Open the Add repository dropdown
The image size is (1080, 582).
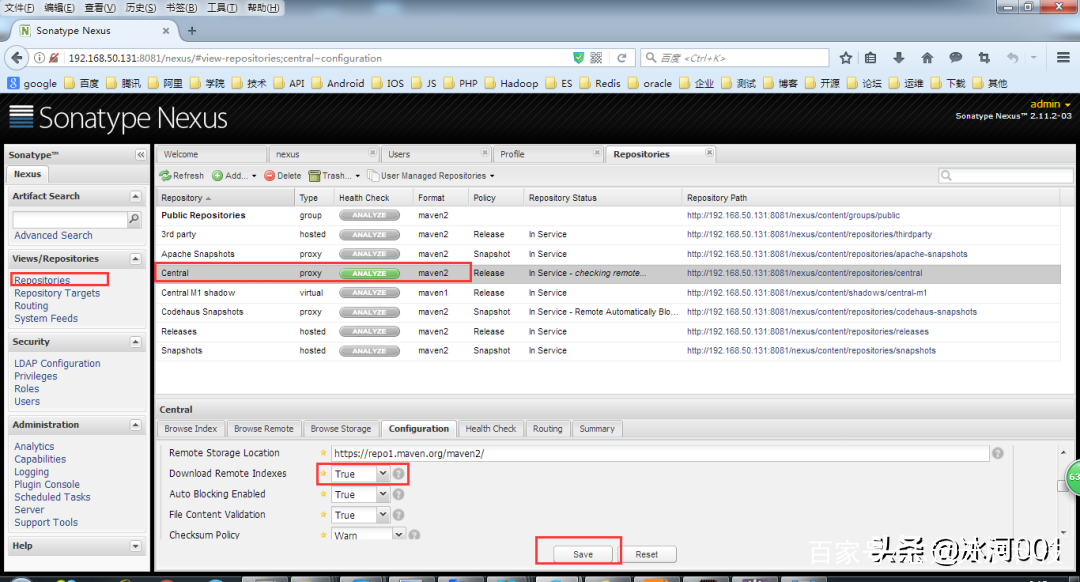(x=234, y=176)
